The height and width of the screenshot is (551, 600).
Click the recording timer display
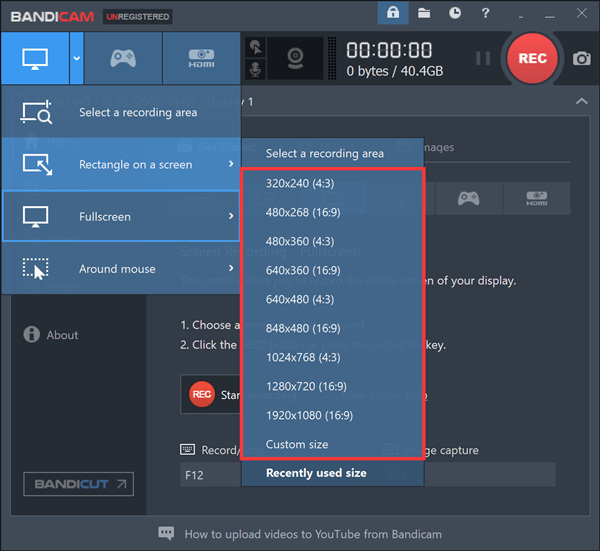click(389, 50)
